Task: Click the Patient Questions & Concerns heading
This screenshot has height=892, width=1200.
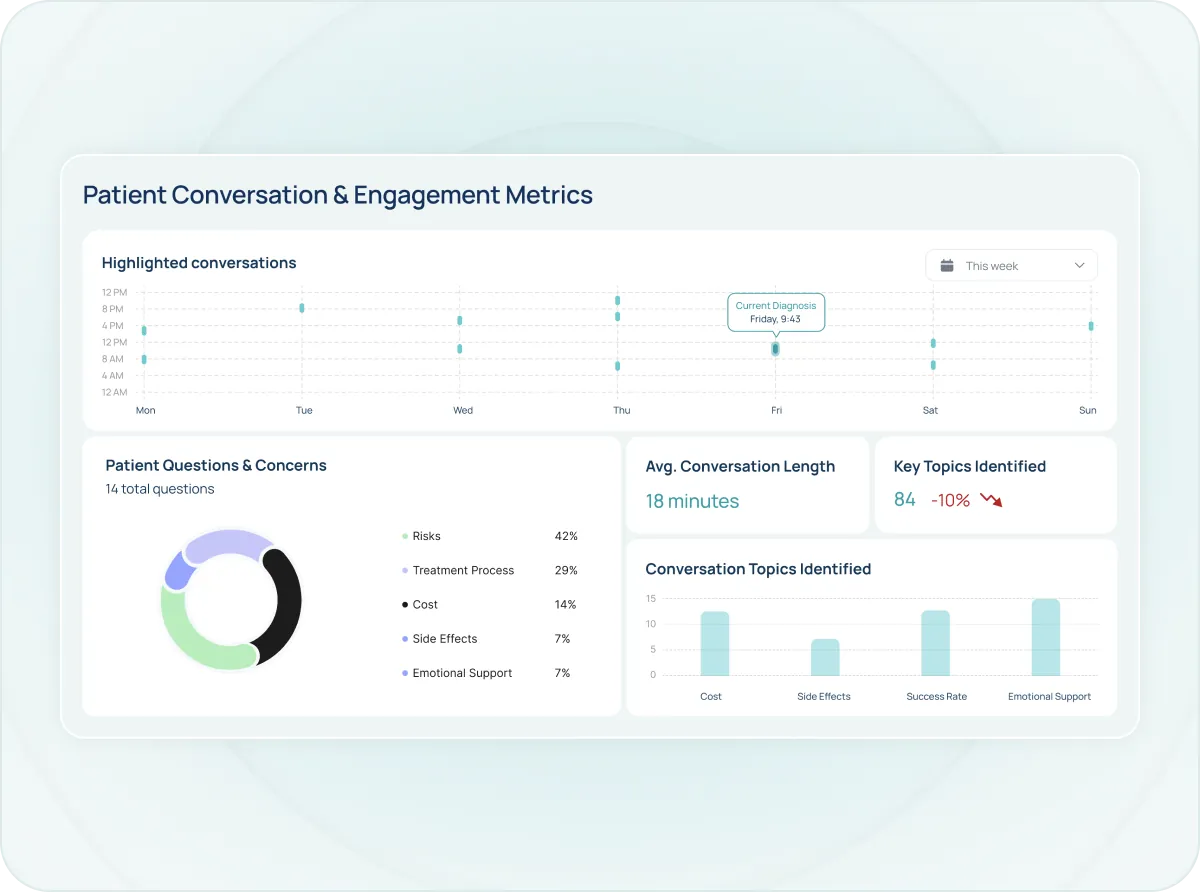Action: (x=216, y=465)
